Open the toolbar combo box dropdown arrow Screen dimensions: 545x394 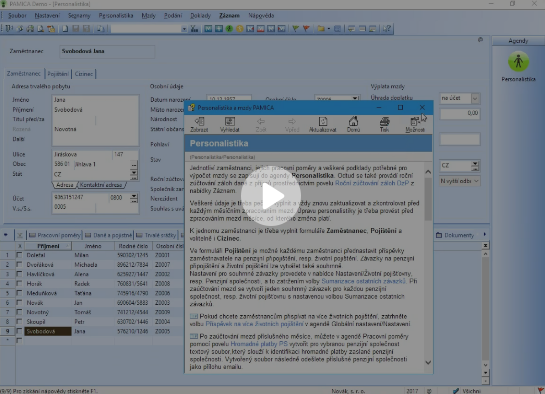[x=184, y=29]
